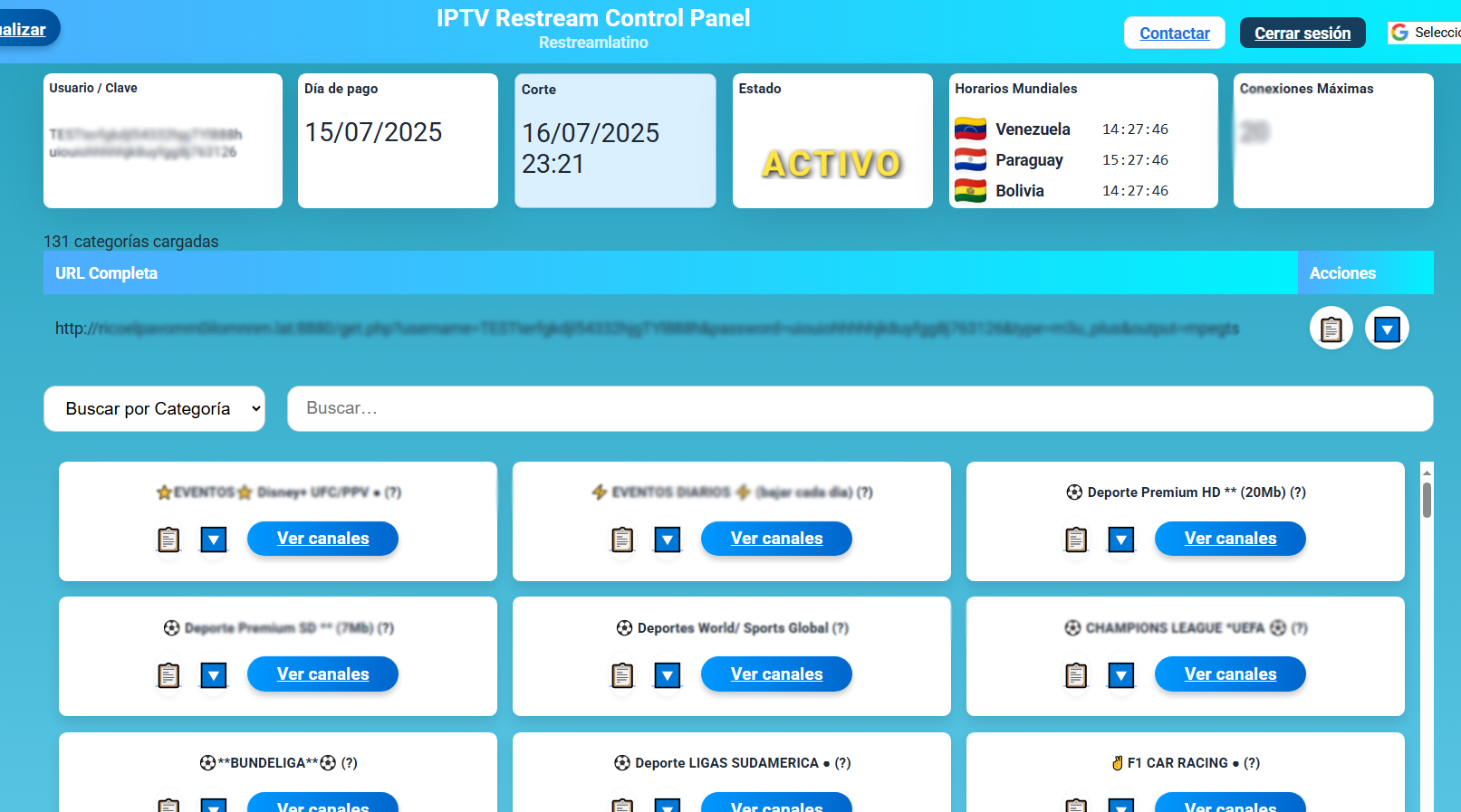Click the Conexiones Máximas card label
1461x812 pixels.
1306,89
